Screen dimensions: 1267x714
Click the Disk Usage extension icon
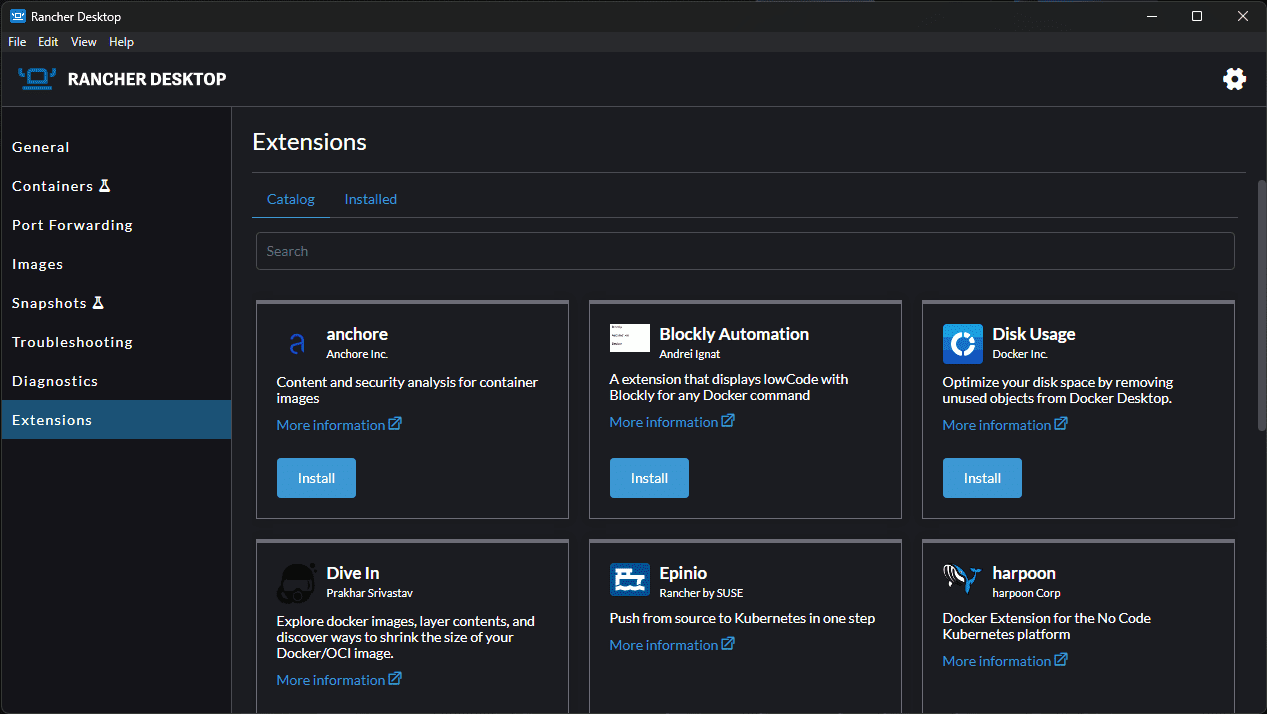point(962,344)
